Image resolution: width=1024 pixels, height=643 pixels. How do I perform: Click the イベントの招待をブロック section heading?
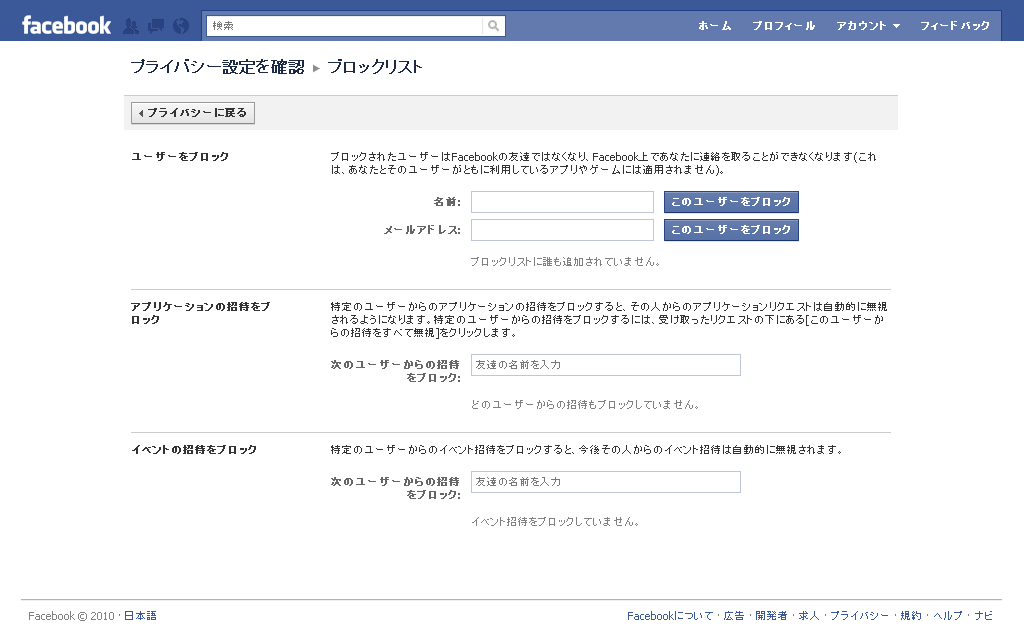pyautogui.click(x=194, y=450)
